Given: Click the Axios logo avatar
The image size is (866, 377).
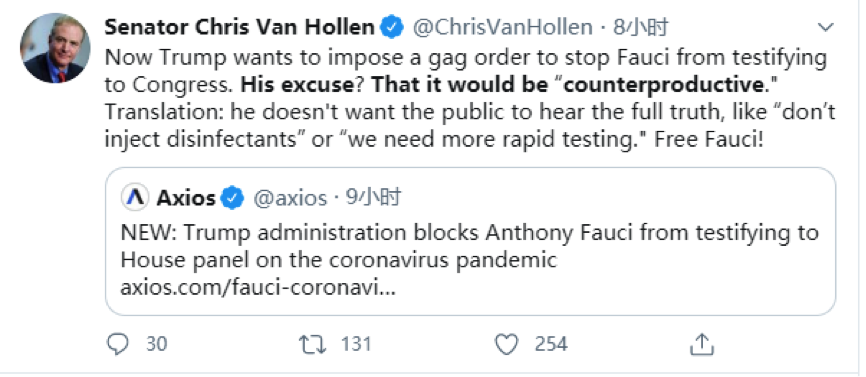Looking at the screenshot, I should (x=135, y=198).
